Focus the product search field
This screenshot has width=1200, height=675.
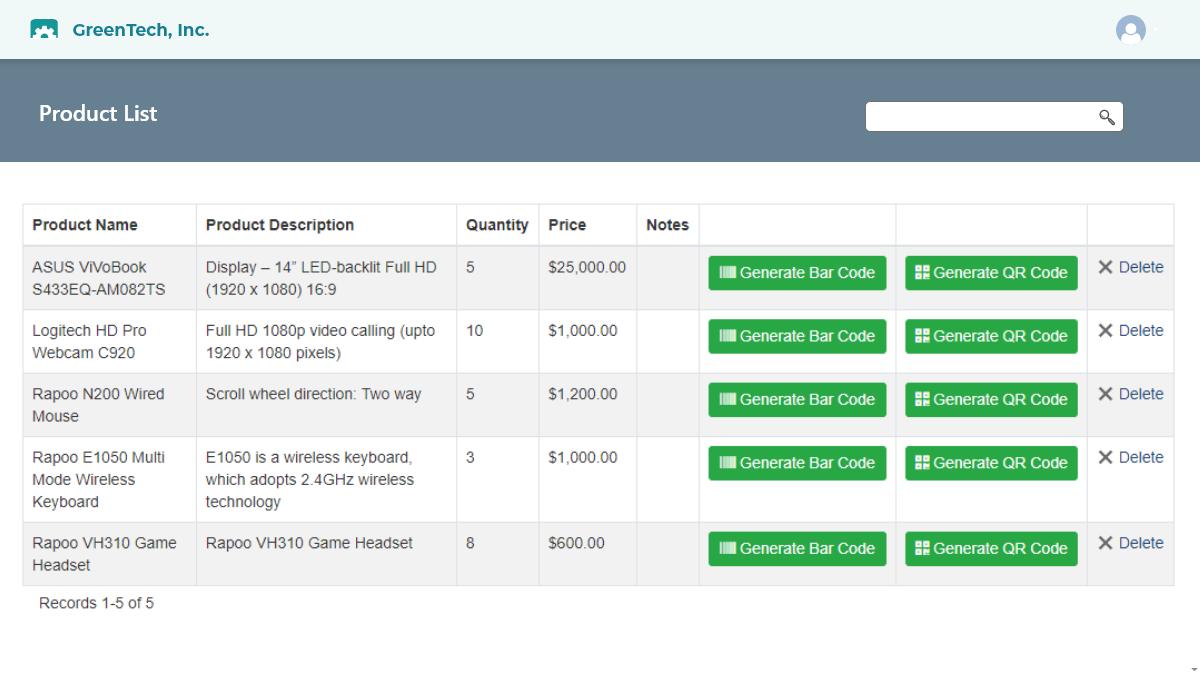pos(994,117)
